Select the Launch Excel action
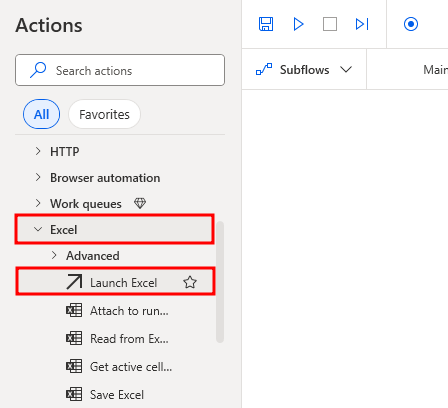 (115, 282)
